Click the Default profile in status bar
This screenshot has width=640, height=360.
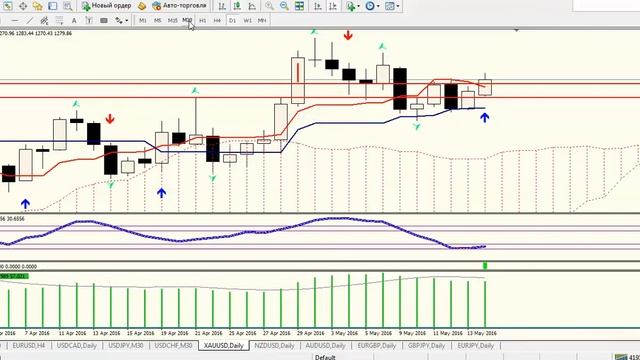coord(325,357)
